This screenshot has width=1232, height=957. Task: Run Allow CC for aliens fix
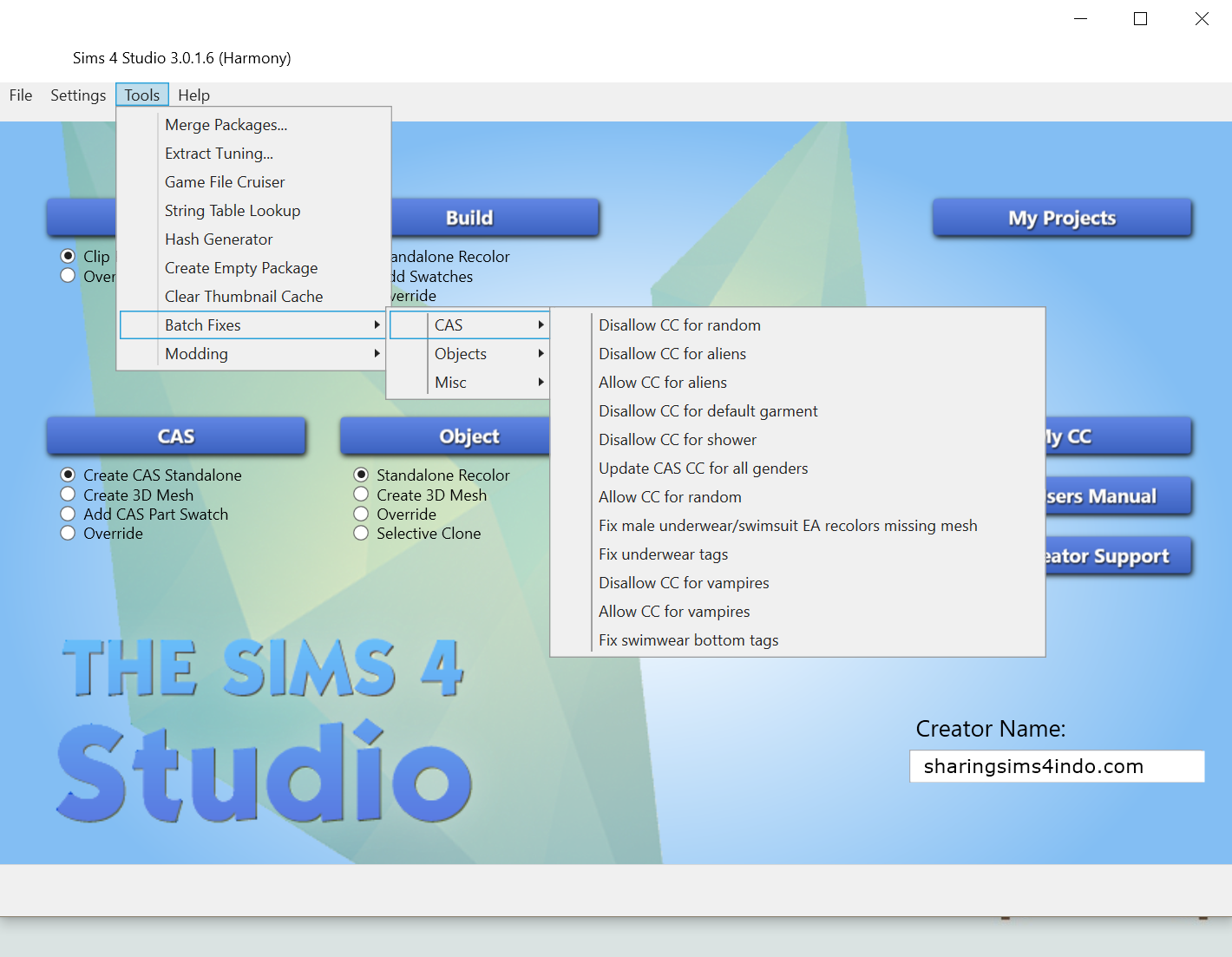tap(797, 383)
